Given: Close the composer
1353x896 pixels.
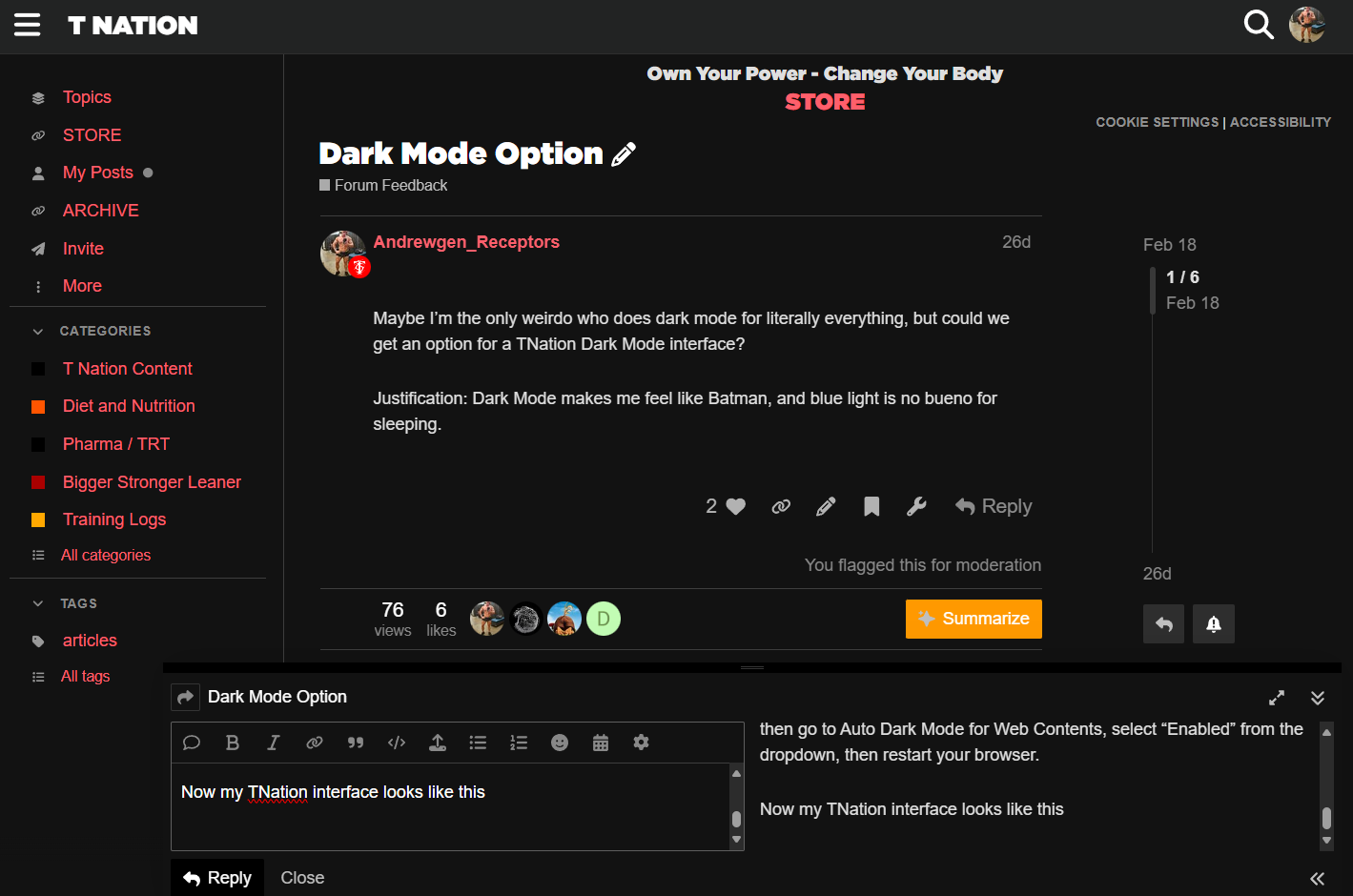Looking at the screenshot, I should [x=302, y=878].
